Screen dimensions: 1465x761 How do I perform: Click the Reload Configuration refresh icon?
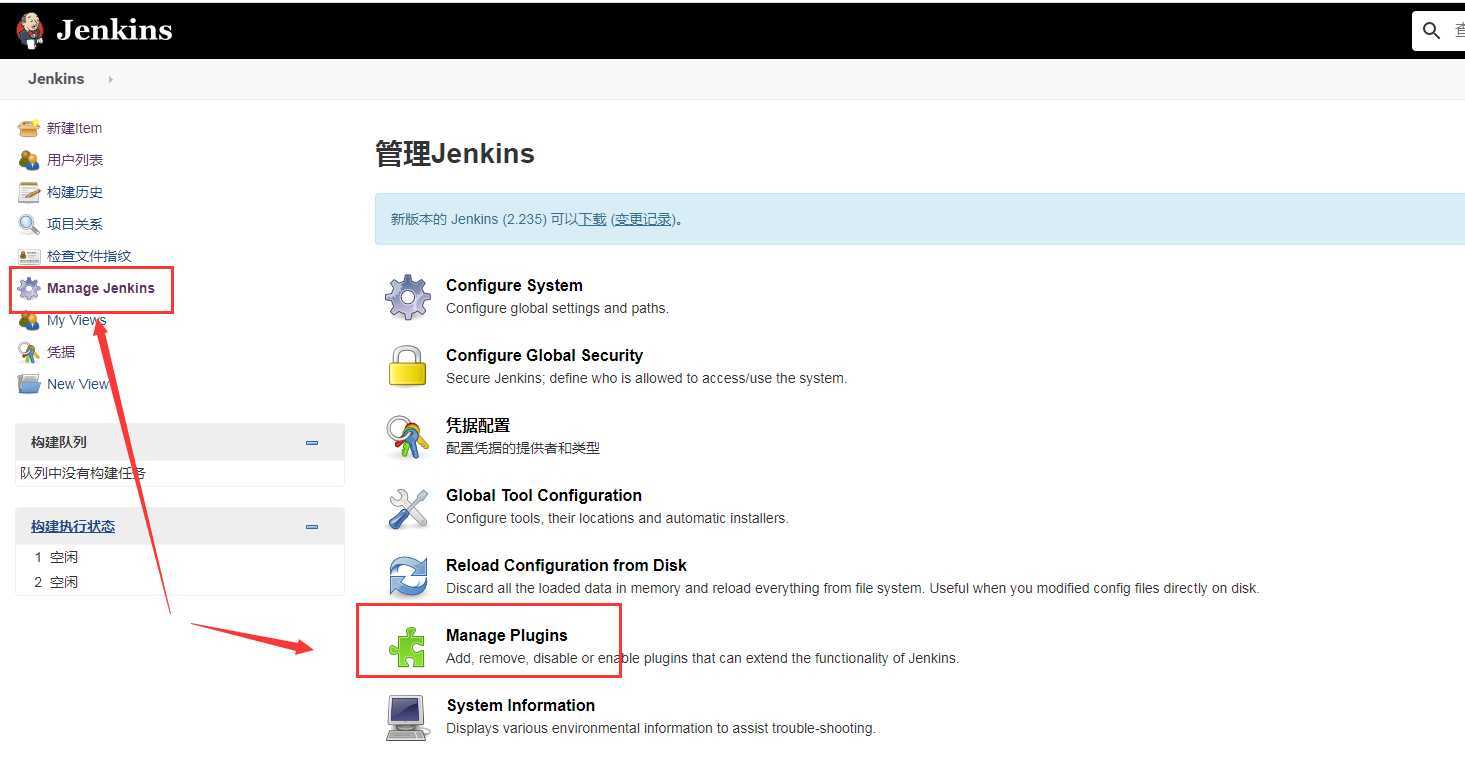click(408, 577)
